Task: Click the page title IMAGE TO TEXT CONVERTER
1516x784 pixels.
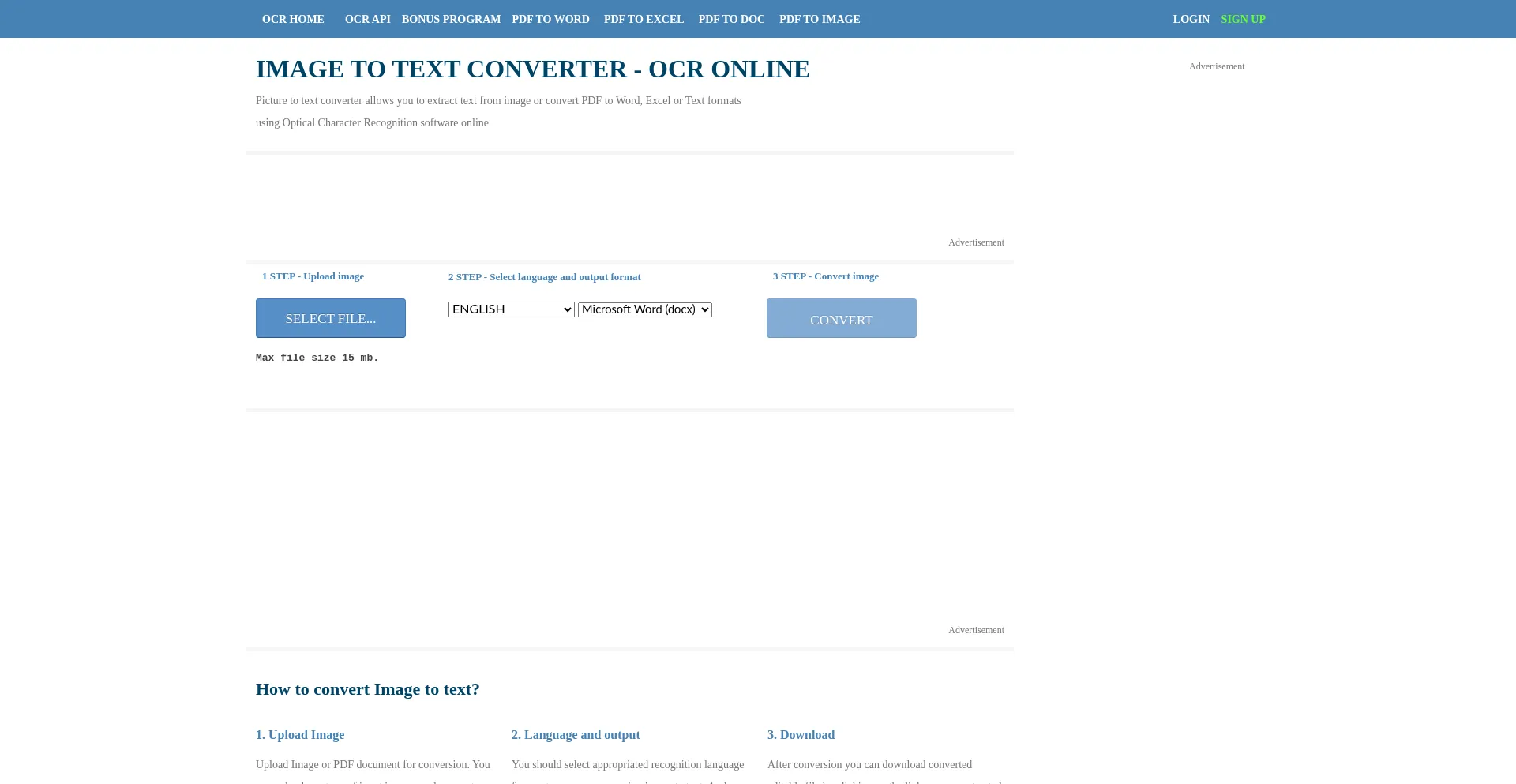Action: pyautogui.click(x=533, y=69)
